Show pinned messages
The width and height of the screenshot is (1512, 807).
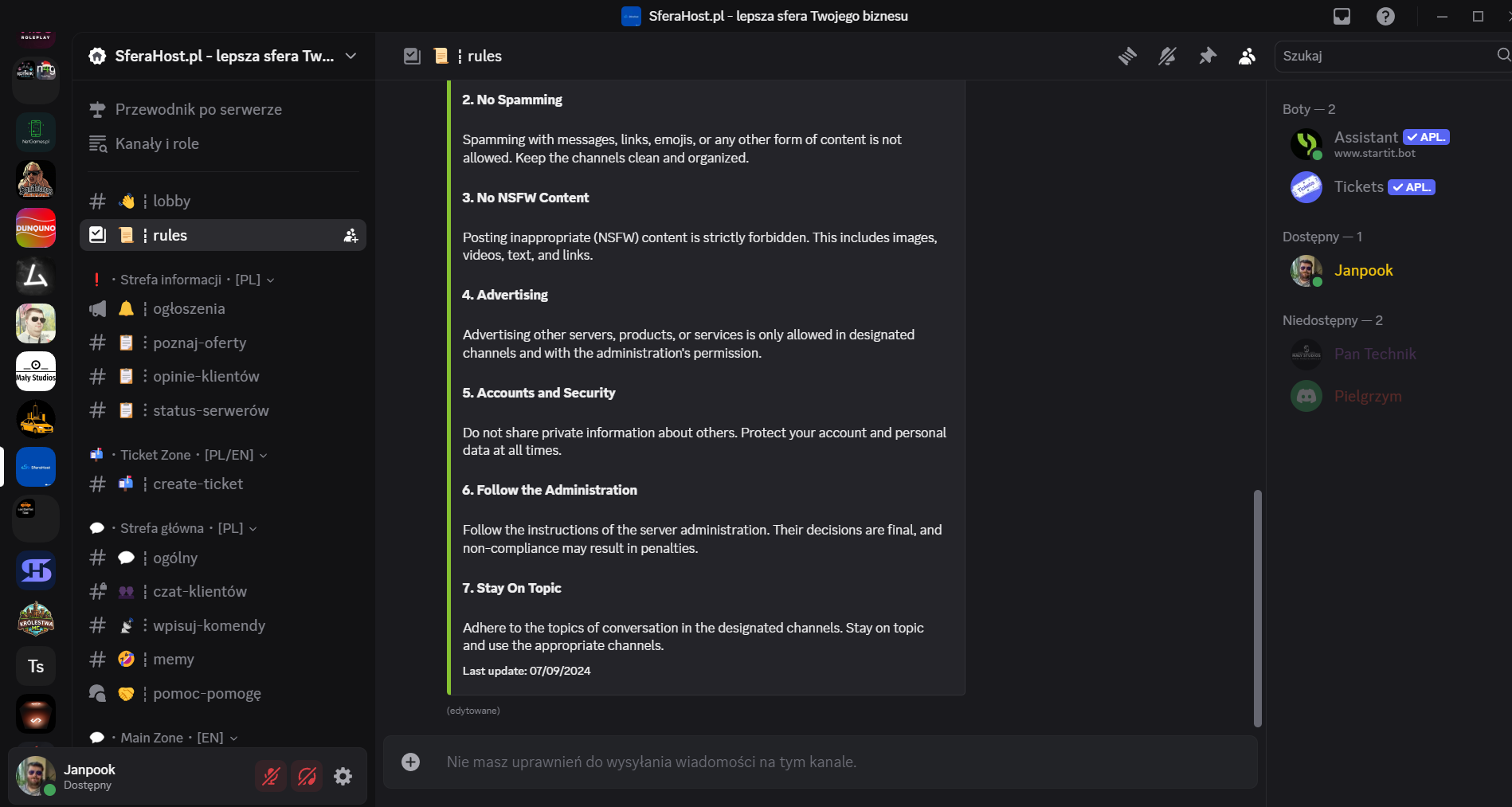coord(1208,56)
